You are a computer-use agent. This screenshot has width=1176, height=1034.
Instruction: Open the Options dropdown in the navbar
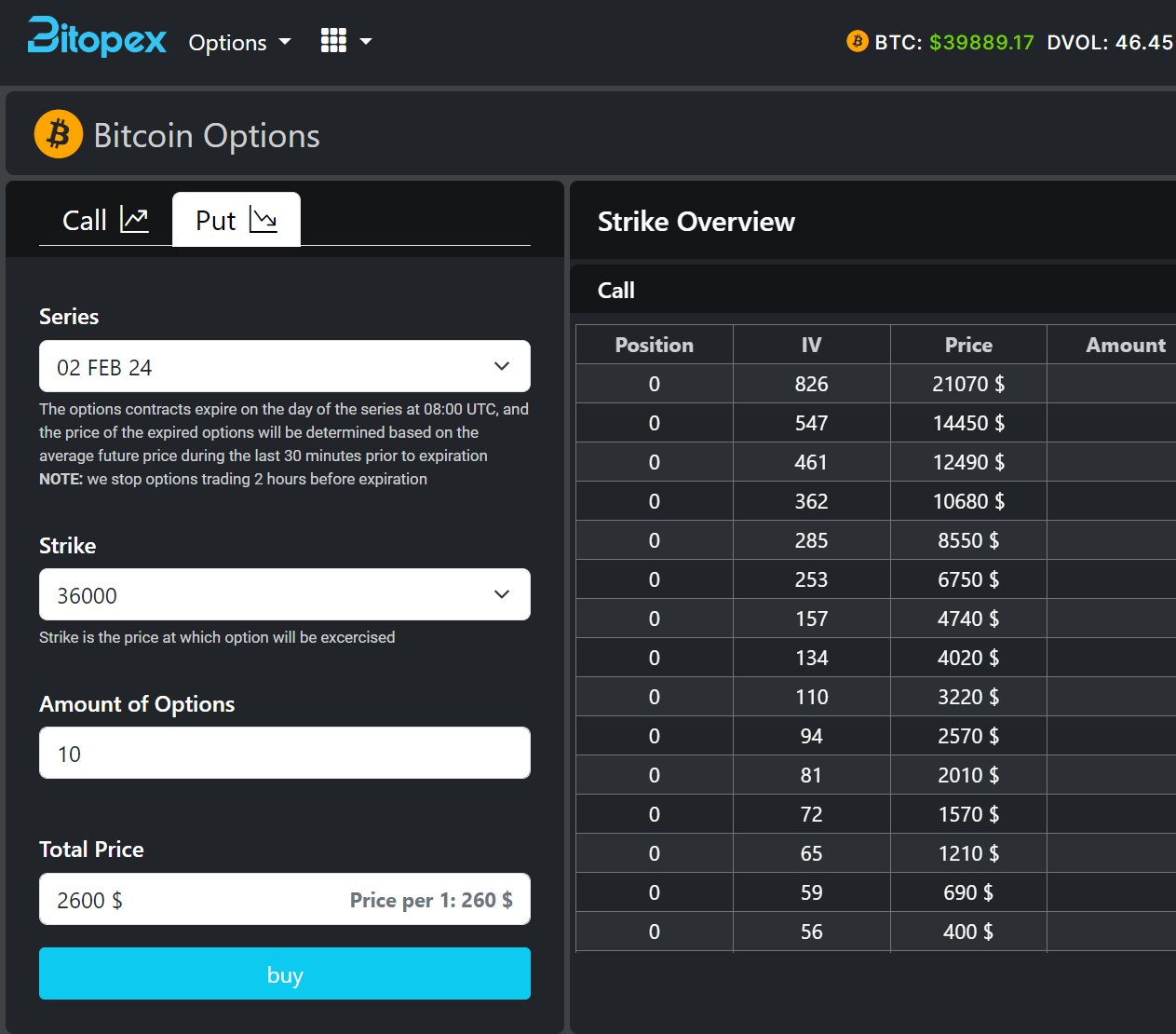pyautogui.click(x=239, y=42)
